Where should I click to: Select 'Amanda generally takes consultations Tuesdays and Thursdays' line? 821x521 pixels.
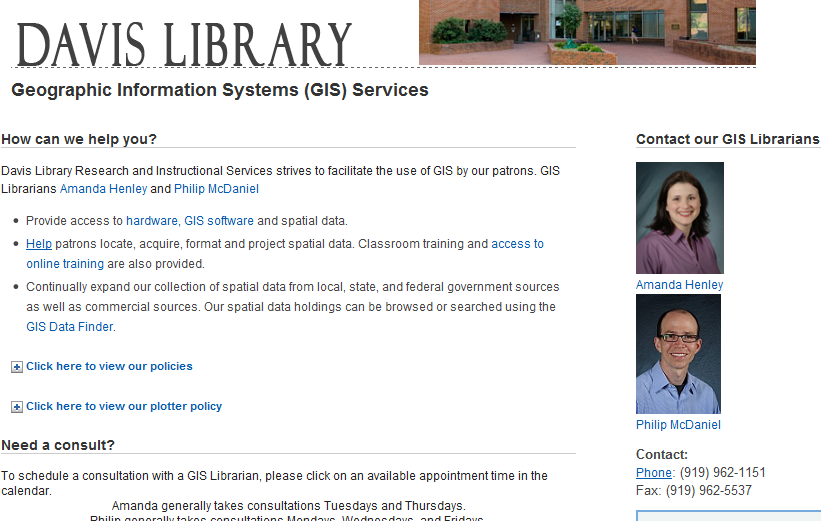289,506
